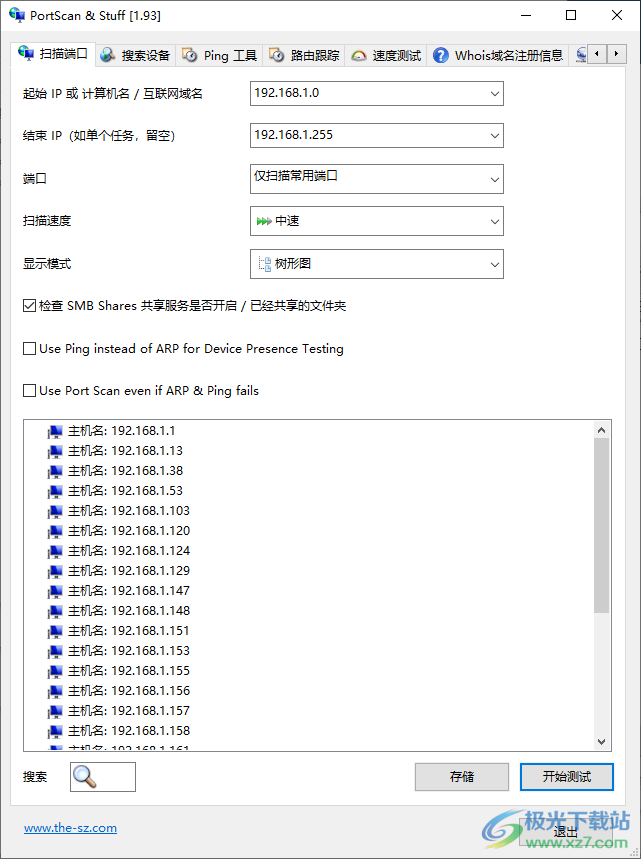
Task: Open the 显示模式 dropdown showing 树形图
Action: pos(495,264)
